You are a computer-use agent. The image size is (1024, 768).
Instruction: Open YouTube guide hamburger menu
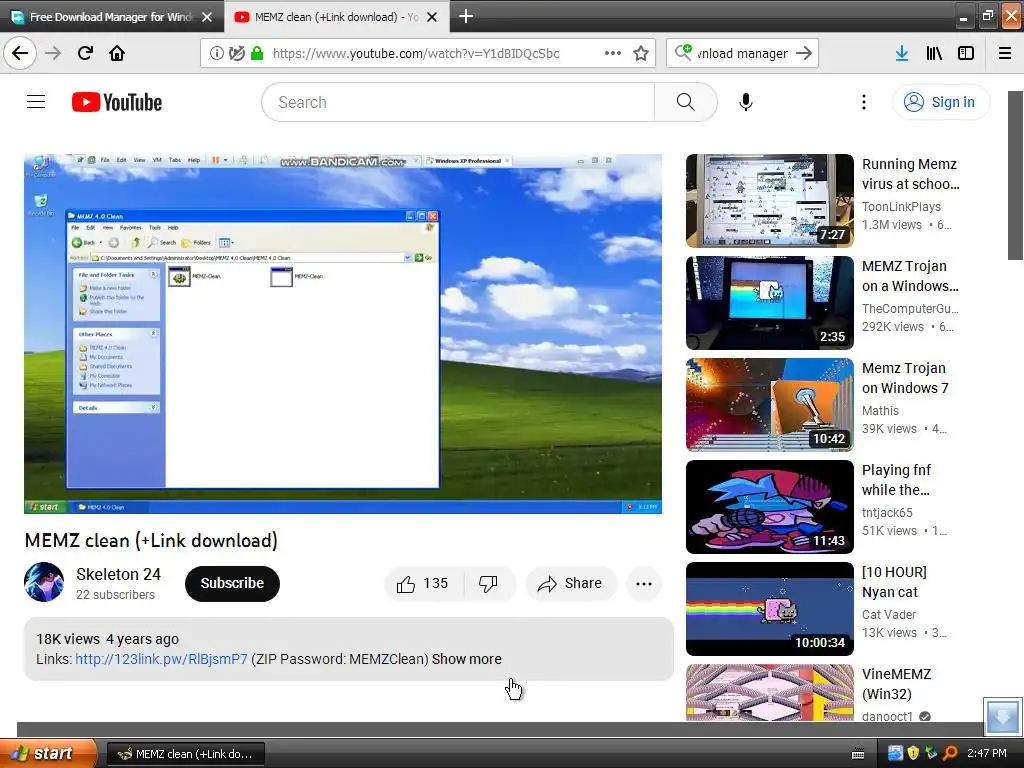(x=36, y=102)
